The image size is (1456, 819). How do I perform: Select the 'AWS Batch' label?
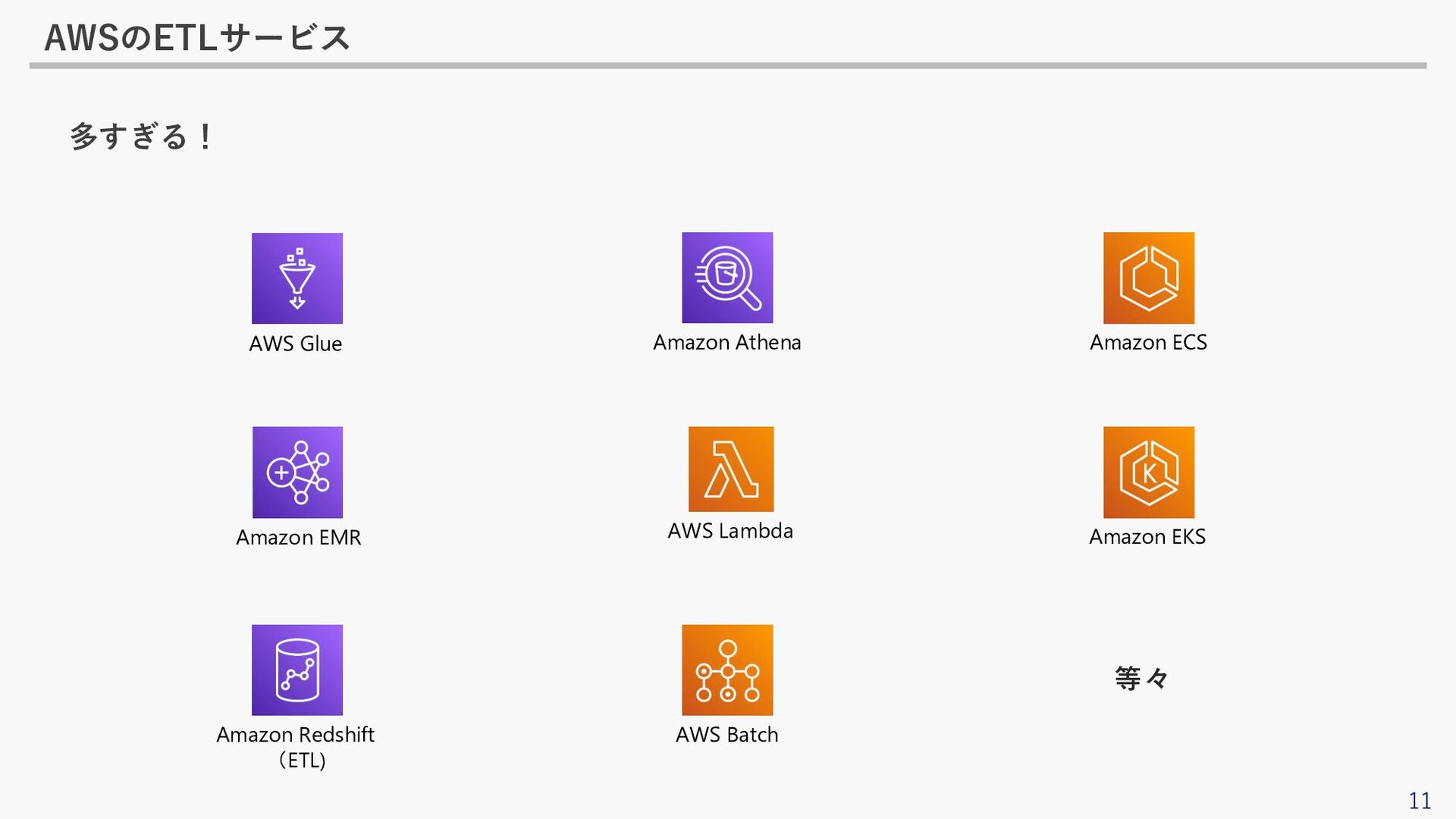click(726, 735)
